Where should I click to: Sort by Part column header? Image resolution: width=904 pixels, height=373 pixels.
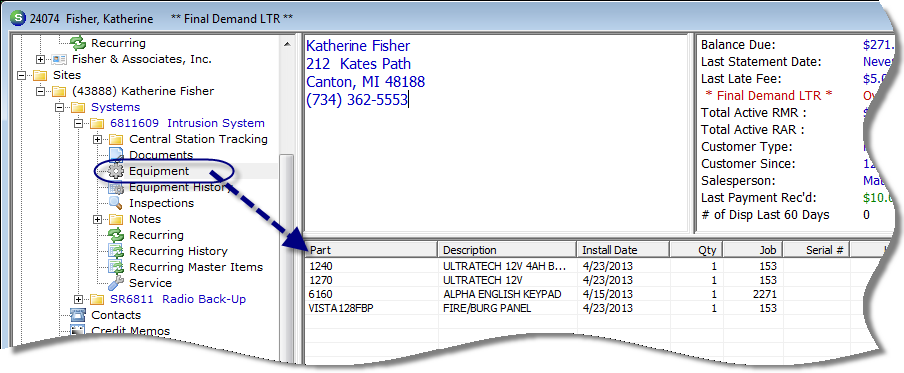click(371, 250)
